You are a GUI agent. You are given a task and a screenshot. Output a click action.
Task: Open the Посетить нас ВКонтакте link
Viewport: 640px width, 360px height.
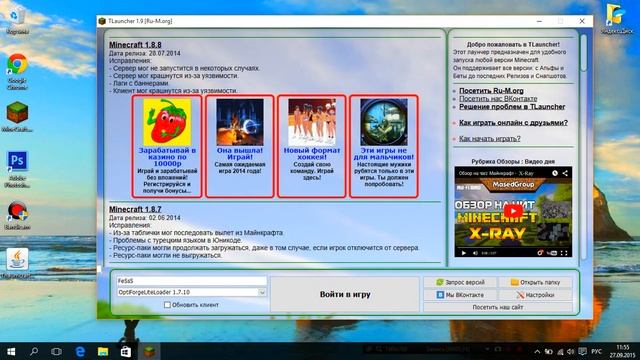point(498,99)
